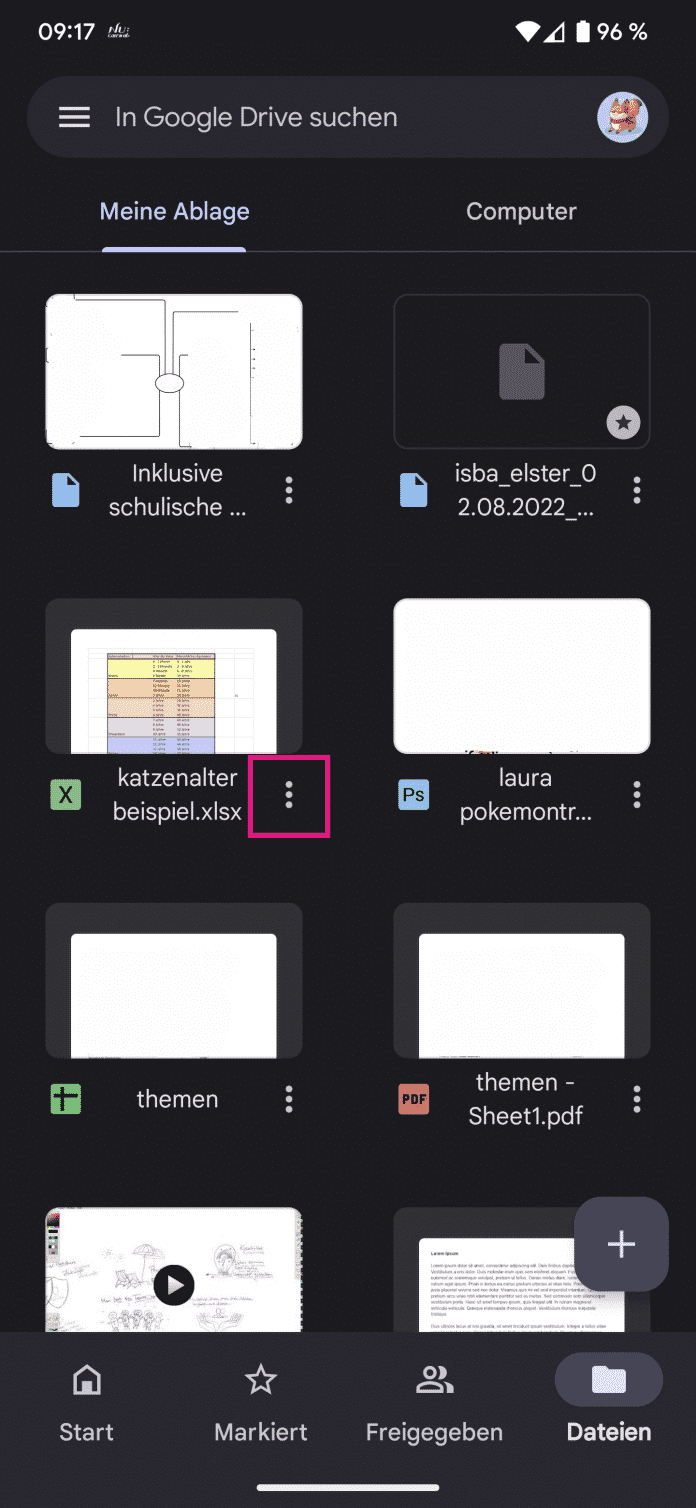
Task: Open the katzenalter beispiel.xlsx thumbnail
Action: (174, 677)
